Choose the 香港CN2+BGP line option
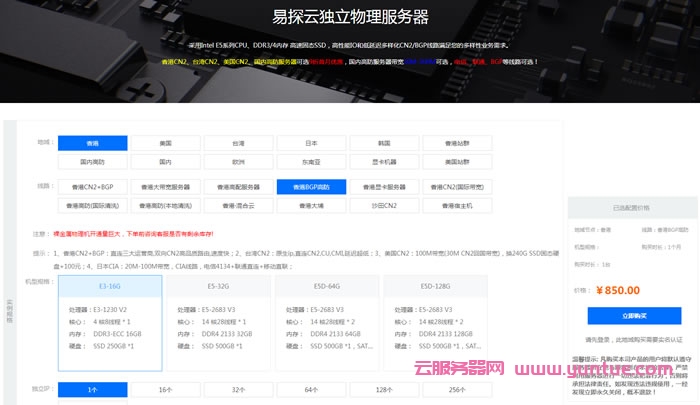This screenshot has width=700, height=405. (92, 187)
